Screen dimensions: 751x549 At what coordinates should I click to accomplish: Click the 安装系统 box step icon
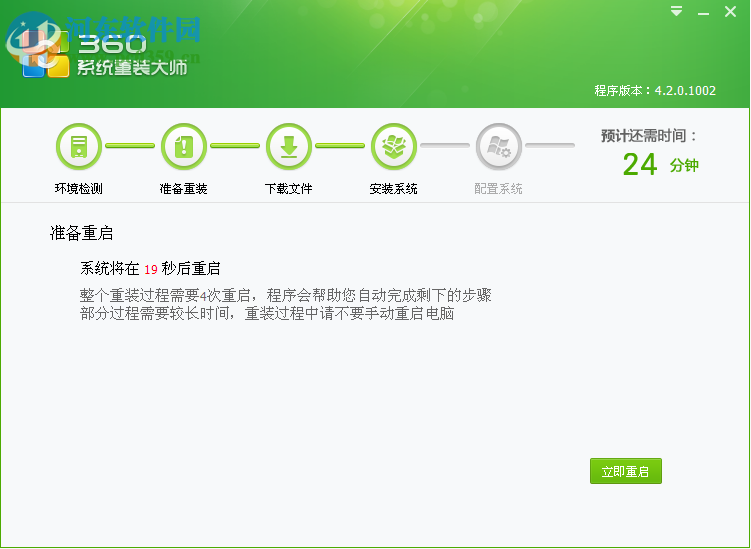pos(394,147)
